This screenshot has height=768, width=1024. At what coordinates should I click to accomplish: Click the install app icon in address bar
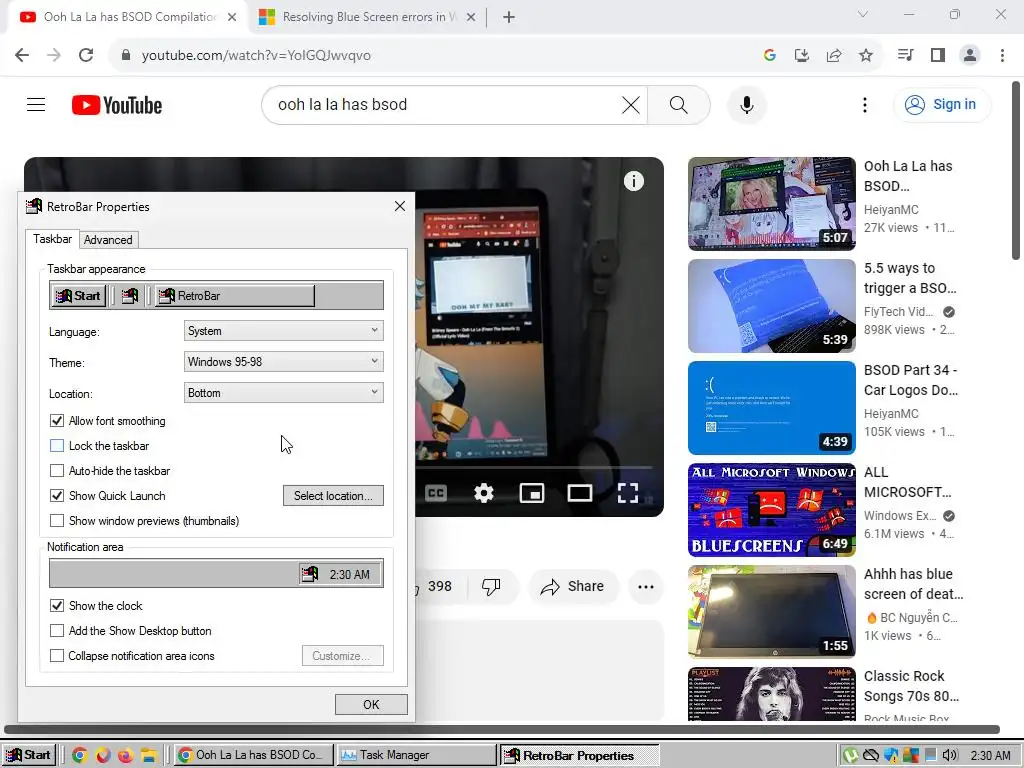[802, 56]
